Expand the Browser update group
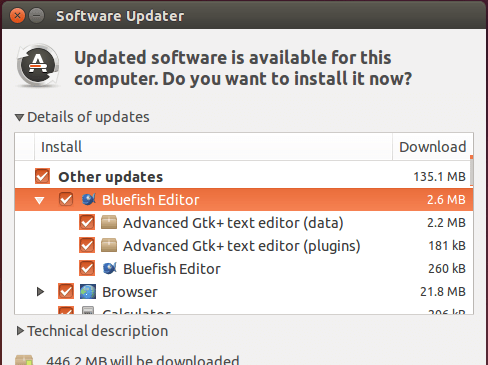488x365 pixels. pyautogui.click(x=40, y=292)
